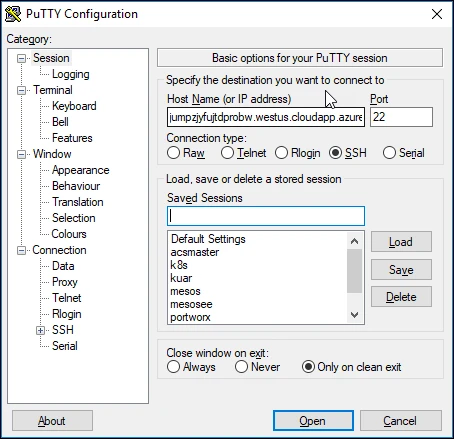Collapse the Terminal tree node
This screenshot has height=439, width=454.
(x=21, y=90)
